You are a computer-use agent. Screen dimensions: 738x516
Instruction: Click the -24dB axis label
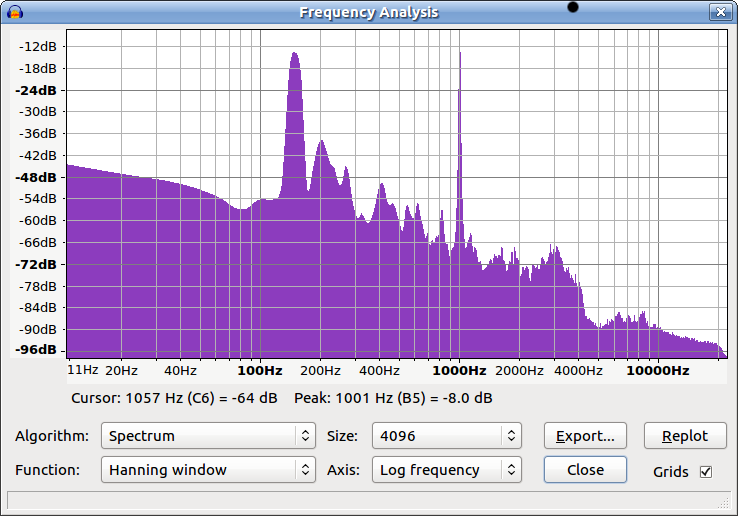point(36,90)
